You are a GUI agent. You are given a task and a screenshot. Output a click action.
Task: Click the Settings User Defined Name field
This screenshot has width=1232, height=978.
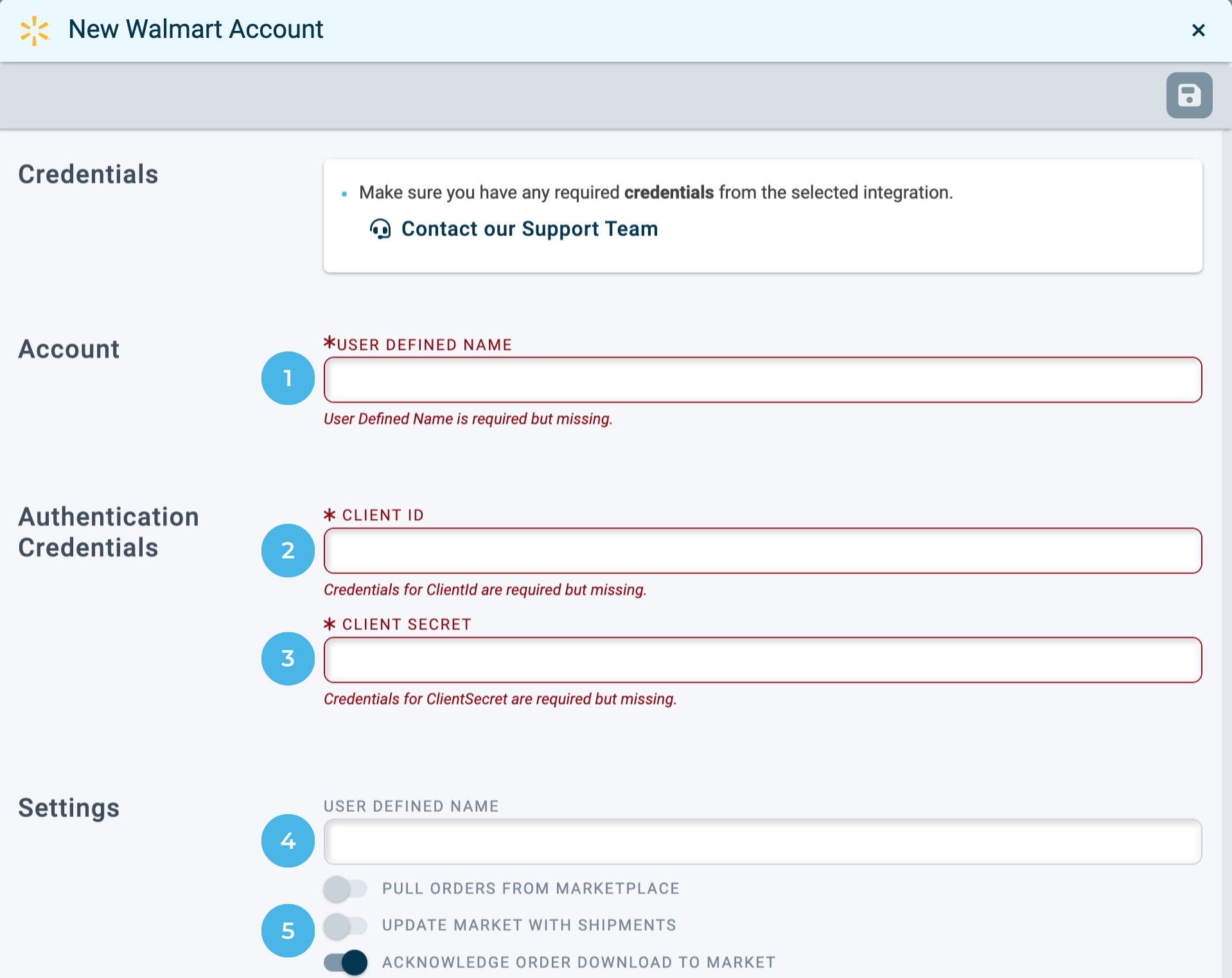762,841
